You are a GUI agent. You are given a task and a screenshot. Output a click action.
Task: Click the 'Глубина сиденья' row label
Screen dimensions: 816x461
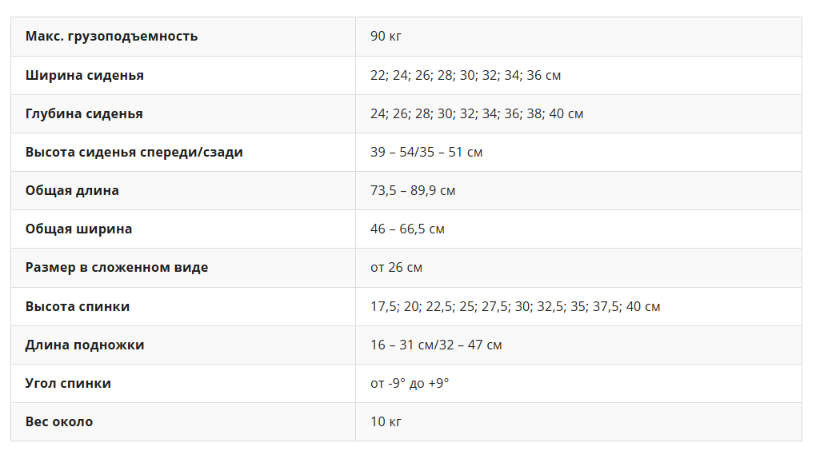tap(84, 114)
